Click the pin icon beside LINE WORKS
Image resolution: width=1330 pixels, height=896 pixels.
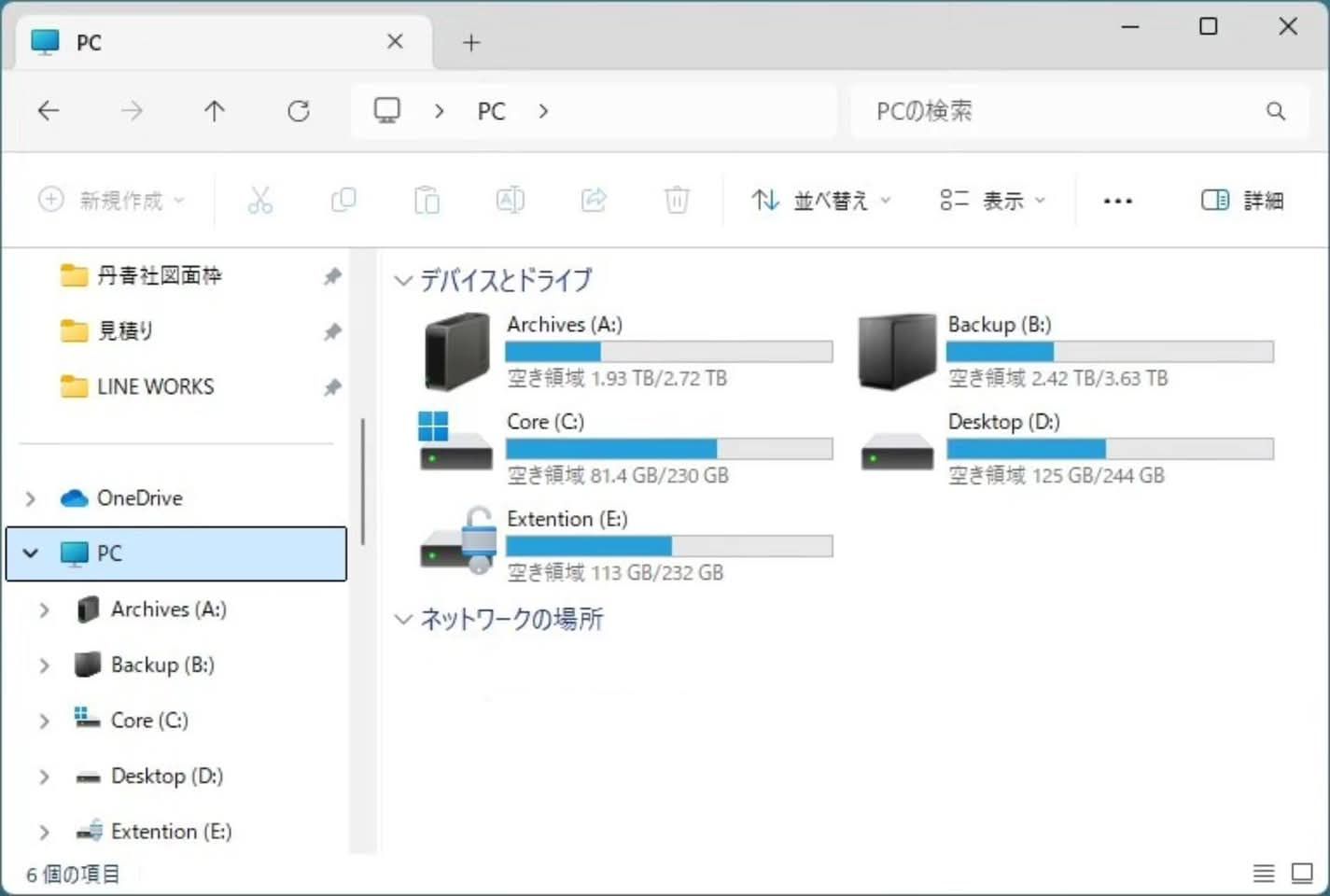coord(332,387)
